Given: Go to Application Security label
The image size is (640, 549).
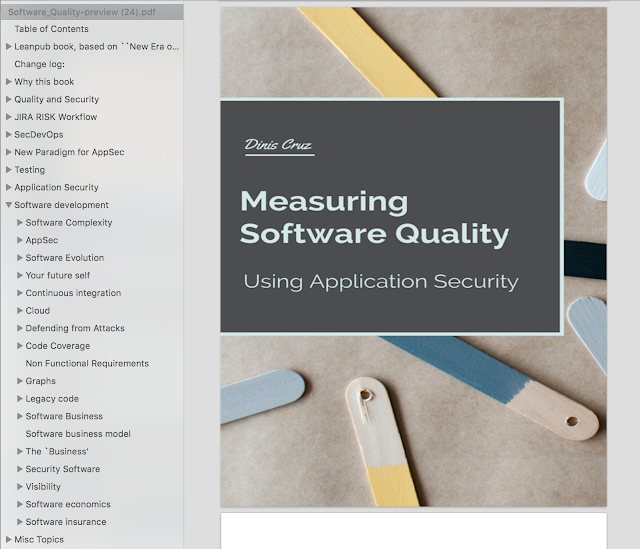Looking at the screenshot, I should [x=56, y=187].
